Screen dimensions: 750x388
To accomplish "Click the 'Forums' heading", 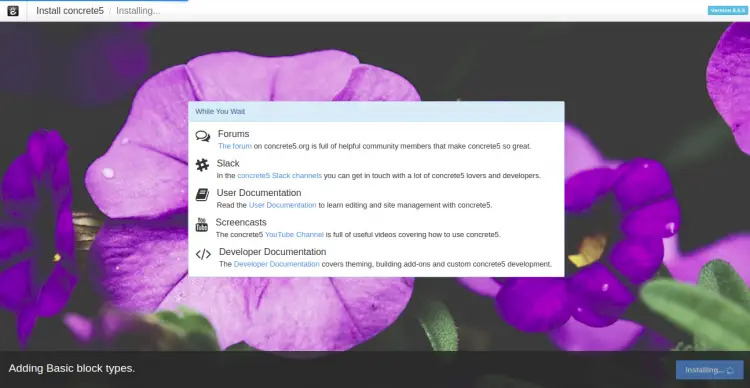I will (x=233, y=134).
